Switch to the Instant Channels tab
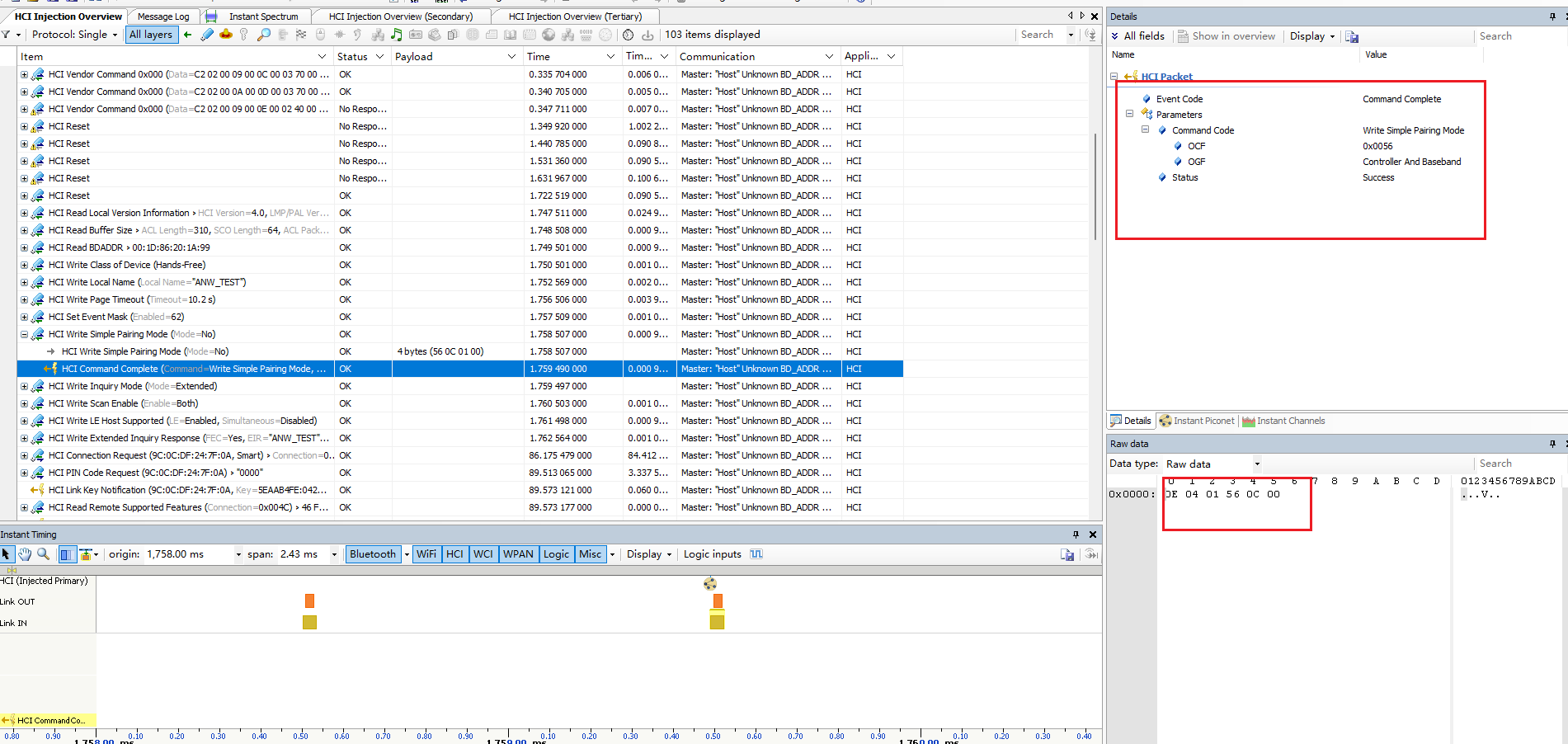The image size is (1568, 744). point(1283,421)
